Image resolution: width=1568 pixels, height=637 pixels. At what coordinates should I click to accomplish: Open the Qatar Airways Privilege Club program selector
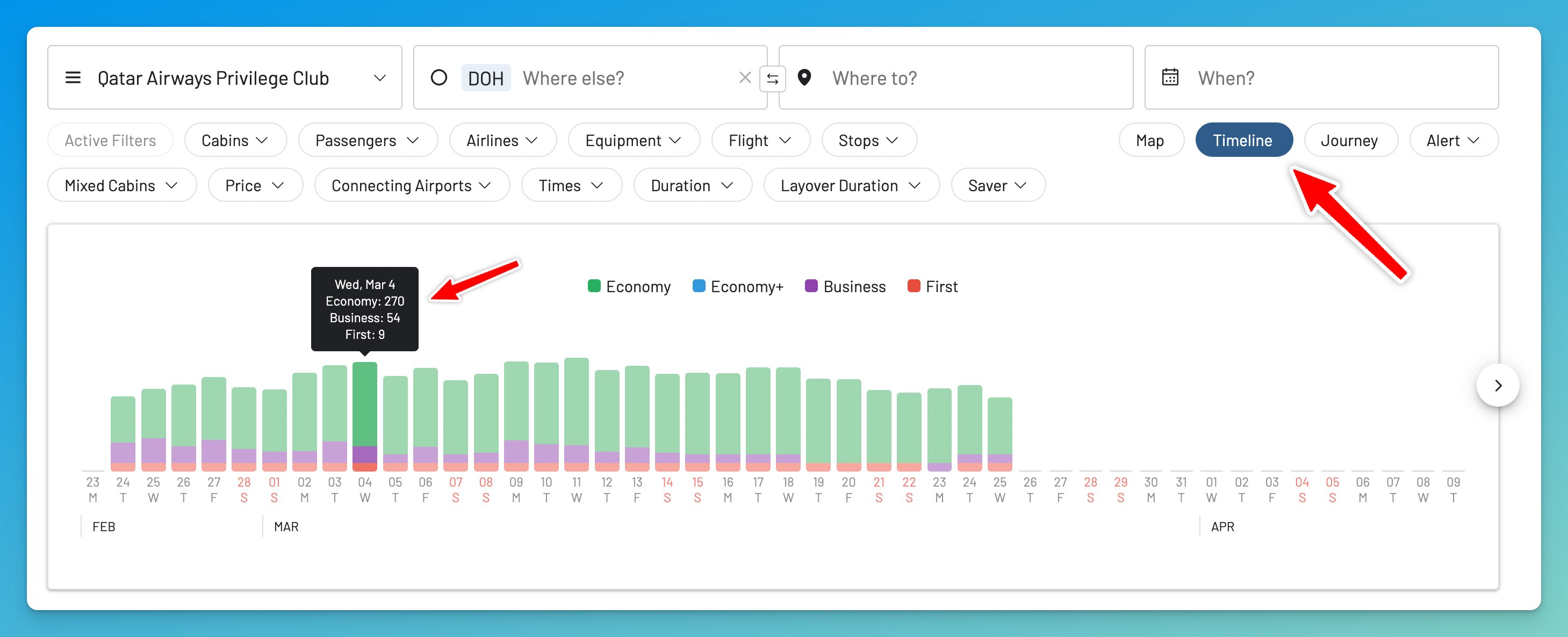tap(225, 78)
